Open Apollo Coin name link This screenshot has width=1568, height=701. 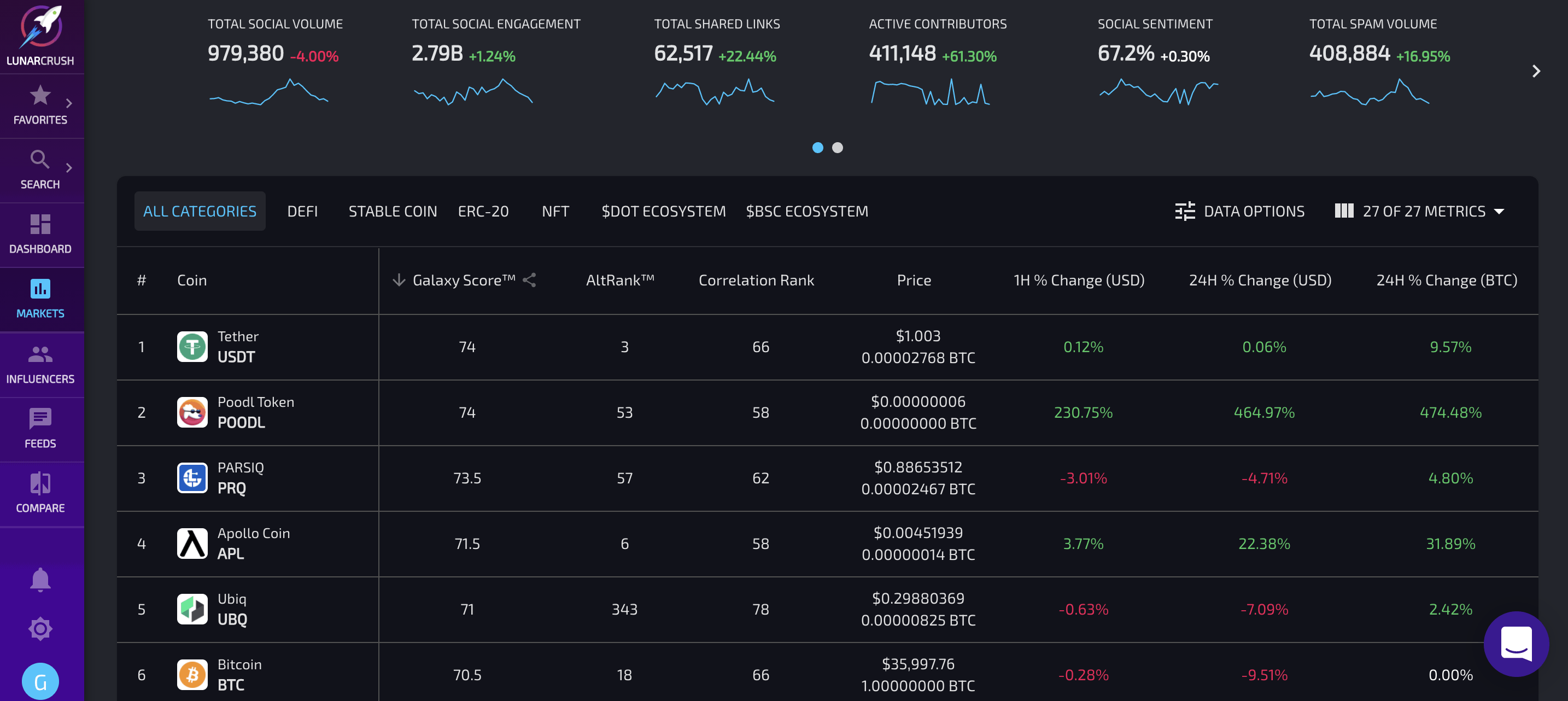click(x=254, y=533)
